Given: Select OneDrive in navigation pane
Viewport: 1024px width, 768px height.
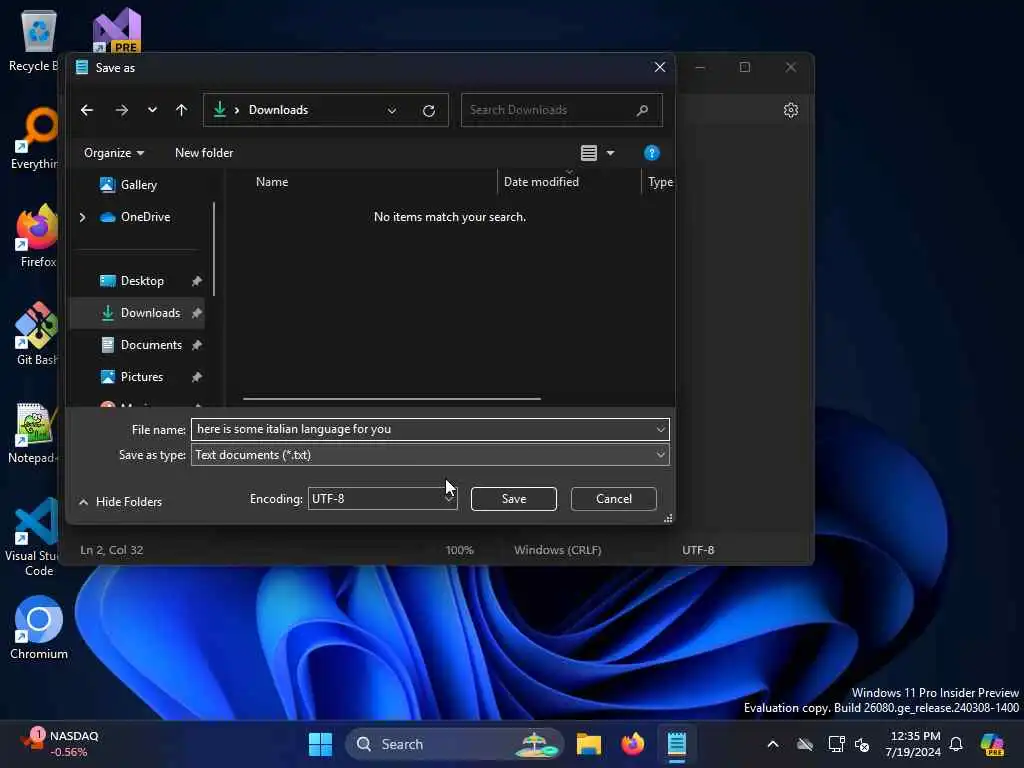Looking at the screenshot, I should 144,217.
